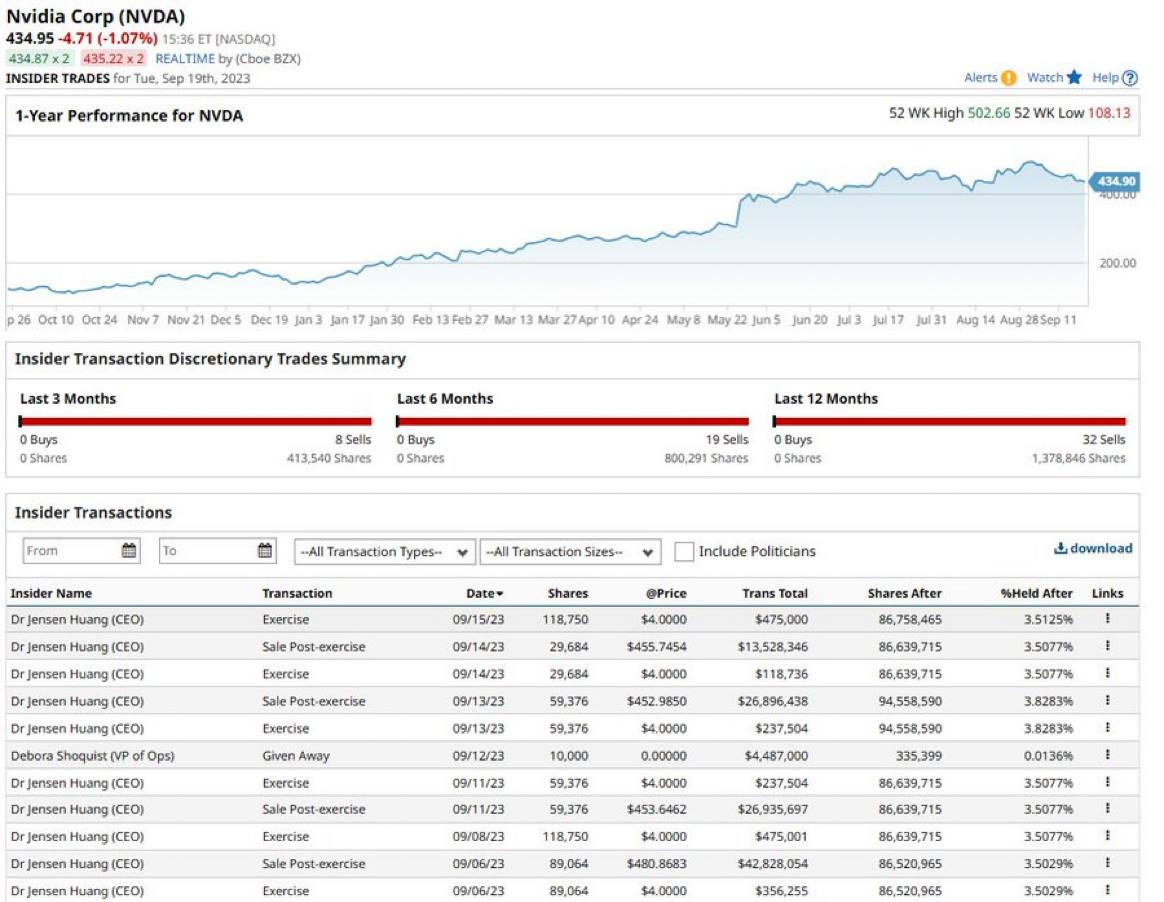This screenshot has width=1164, height=902.
Task: Enable the Include Politicians checkbox
Action: [684, 552]
